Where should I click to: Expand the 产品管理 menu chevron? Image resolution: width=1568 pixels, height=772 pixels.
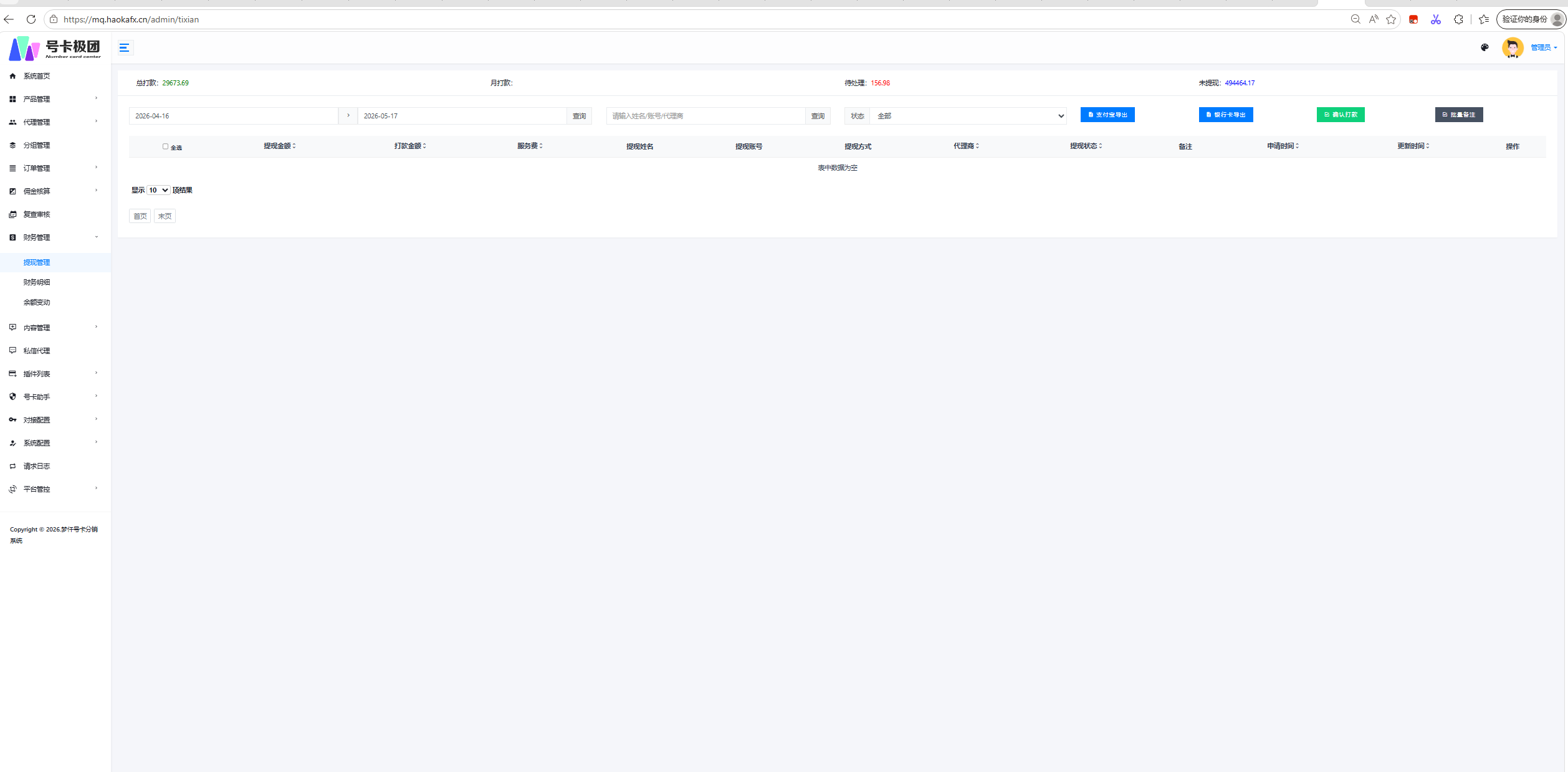(x=96, y=98)
